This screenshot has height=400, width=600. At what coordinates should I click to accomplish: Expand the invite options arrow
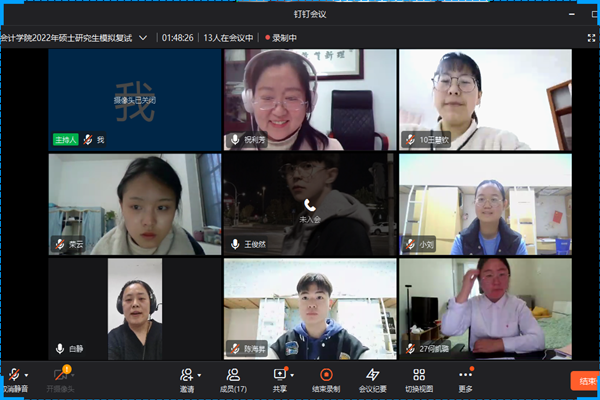pos(198,375)
